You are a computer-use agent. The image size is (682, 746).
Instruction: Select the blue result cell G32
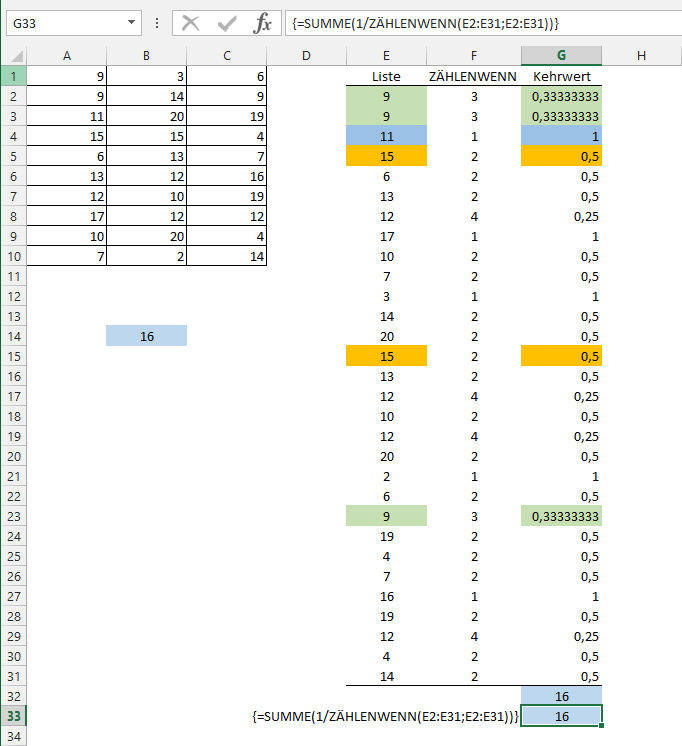coord(561,696)
